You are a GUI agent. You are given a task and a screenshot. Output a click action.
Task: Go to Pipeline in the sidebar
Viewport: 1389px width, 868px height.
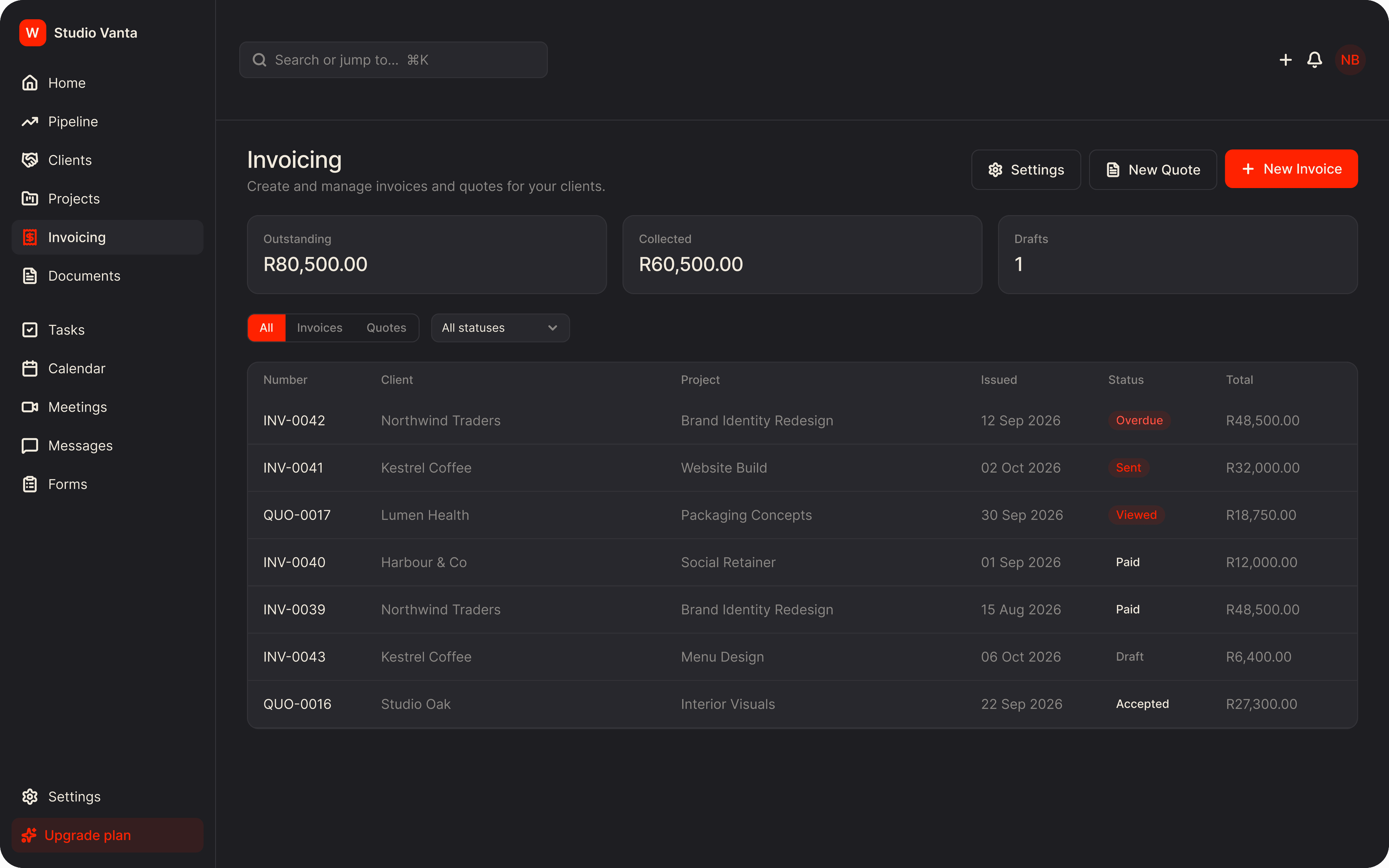point(107,121)
